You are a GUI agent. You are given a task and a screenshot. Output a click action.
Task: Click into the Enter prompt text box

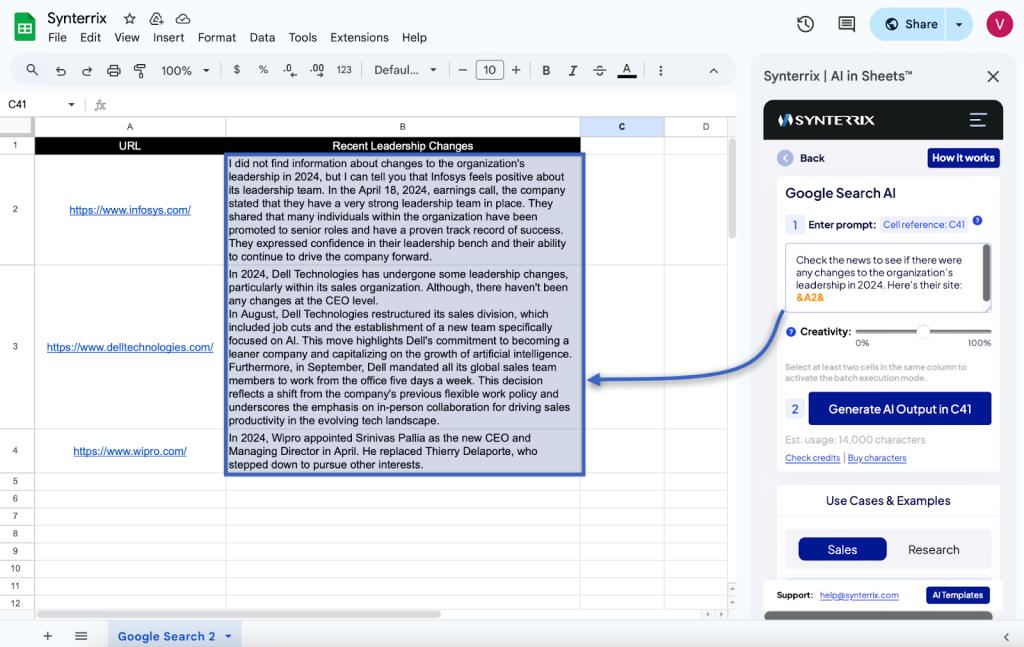click(888, 278)
